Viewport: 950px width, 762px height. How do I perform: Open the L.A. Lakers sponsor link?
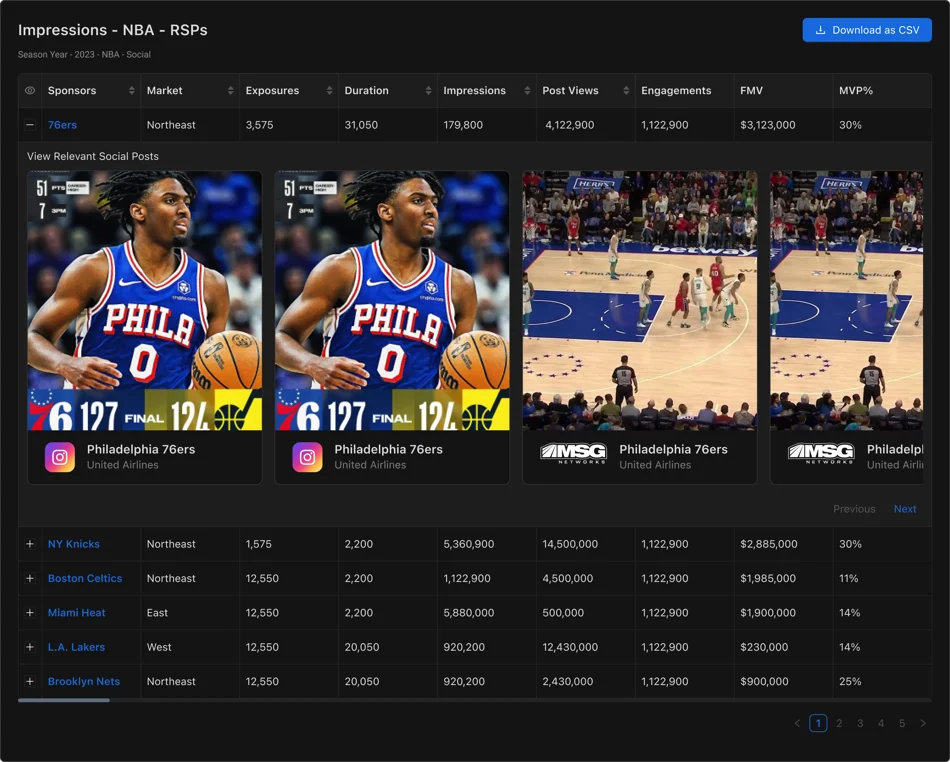point(76,647)
